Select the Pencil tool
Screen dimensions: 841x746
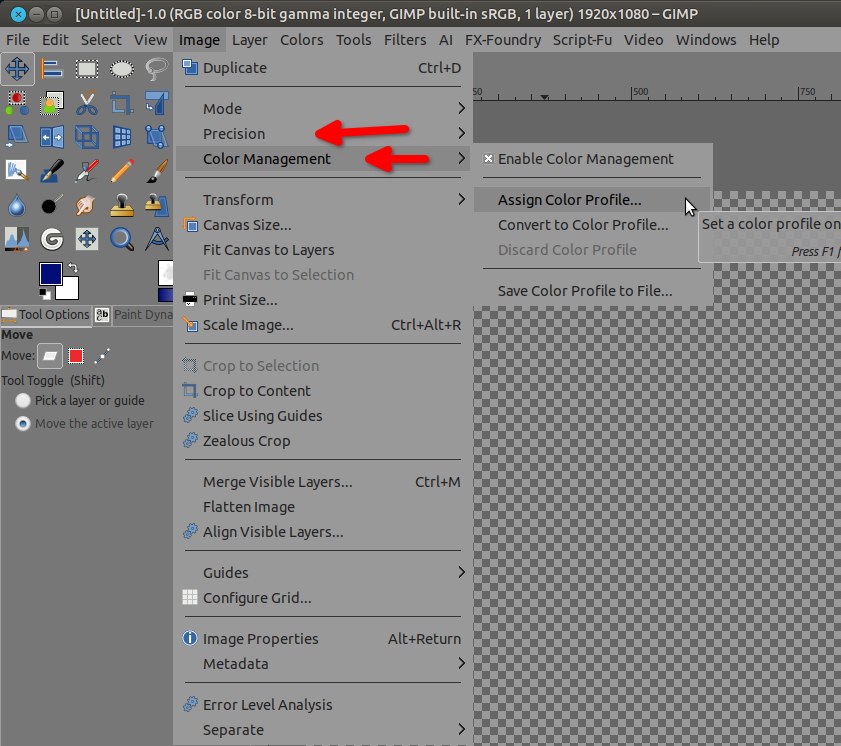pyautogui.click(x=122, y=171)
